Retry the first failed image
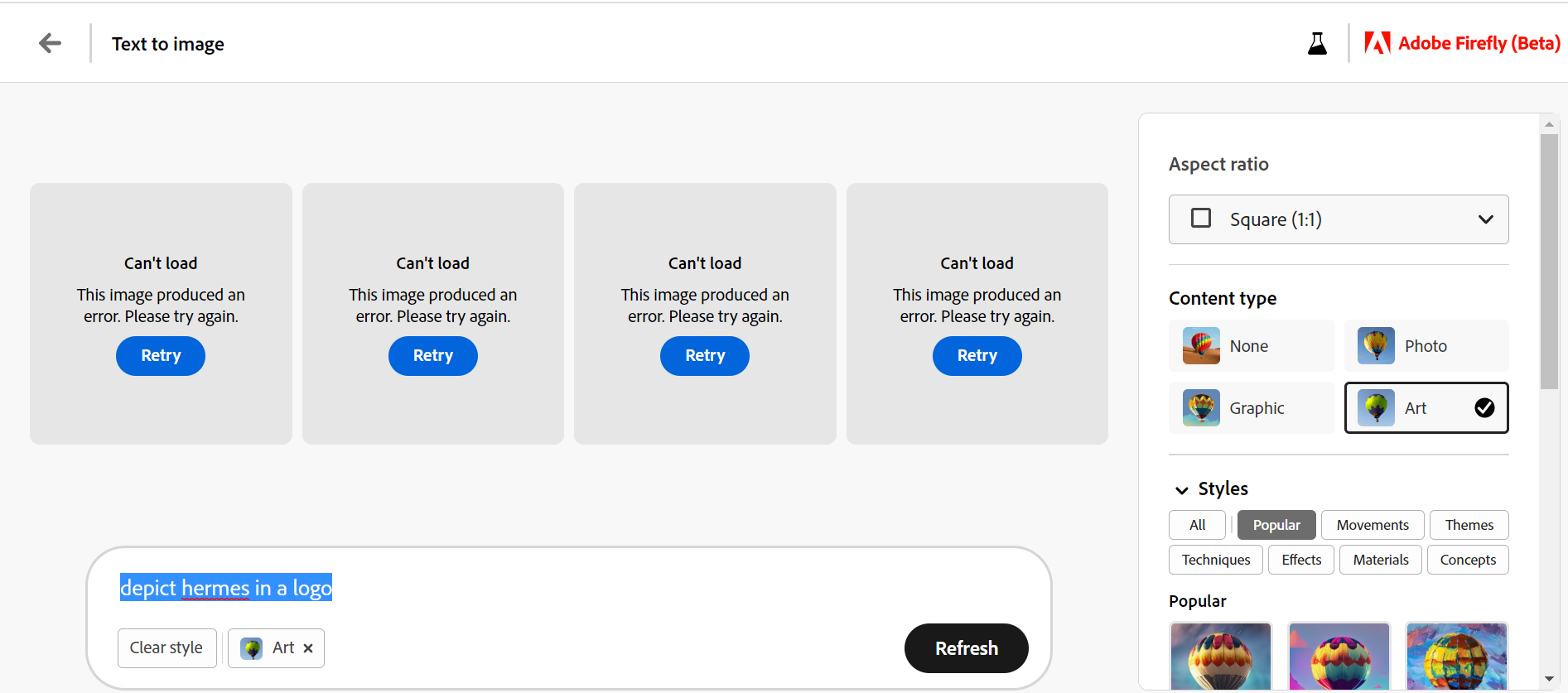The width and height of the screenshot is (1568, 693). pyautogui.click(x=160, y=355)
